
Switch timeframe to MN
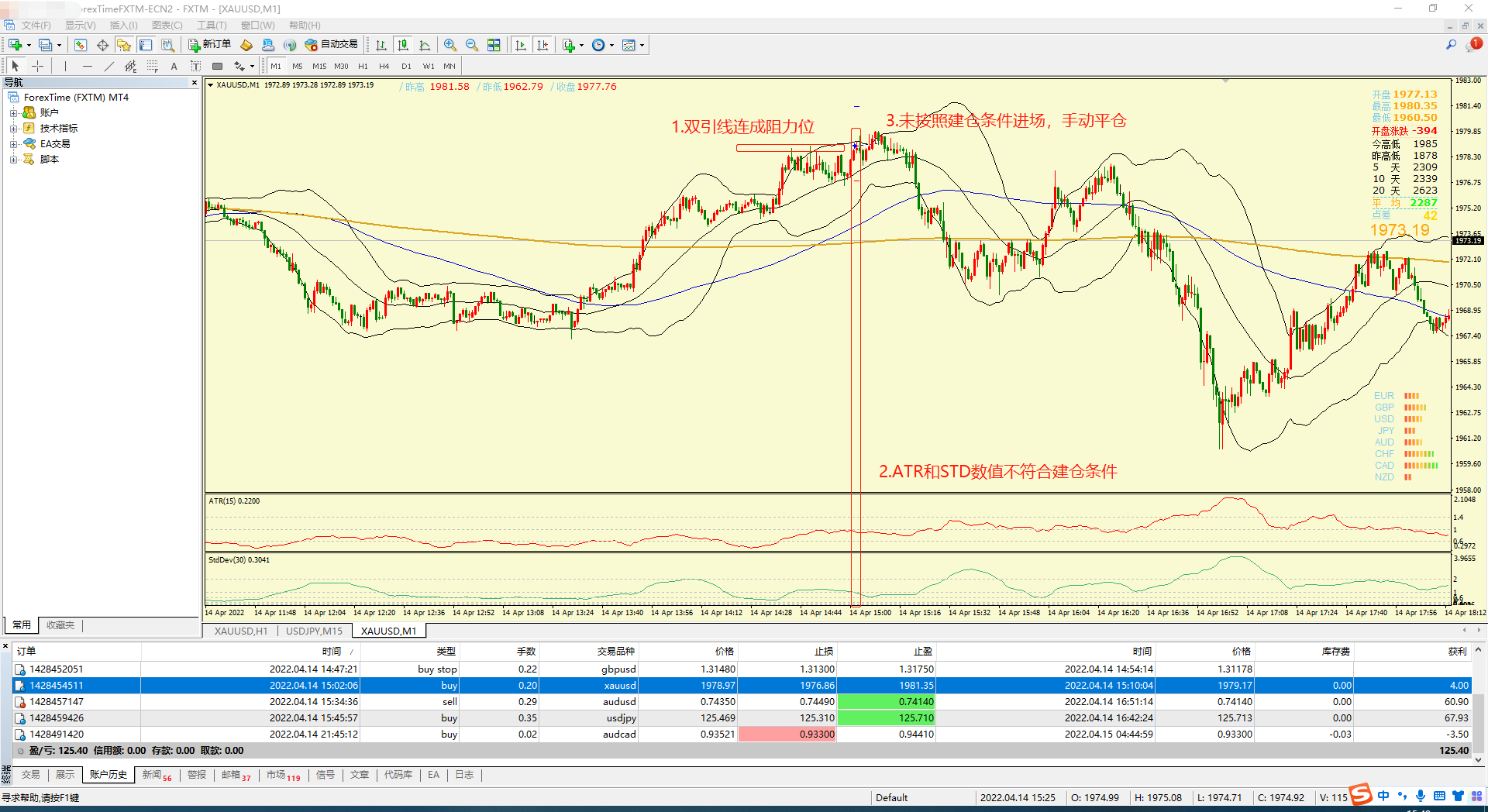[449, 66]
